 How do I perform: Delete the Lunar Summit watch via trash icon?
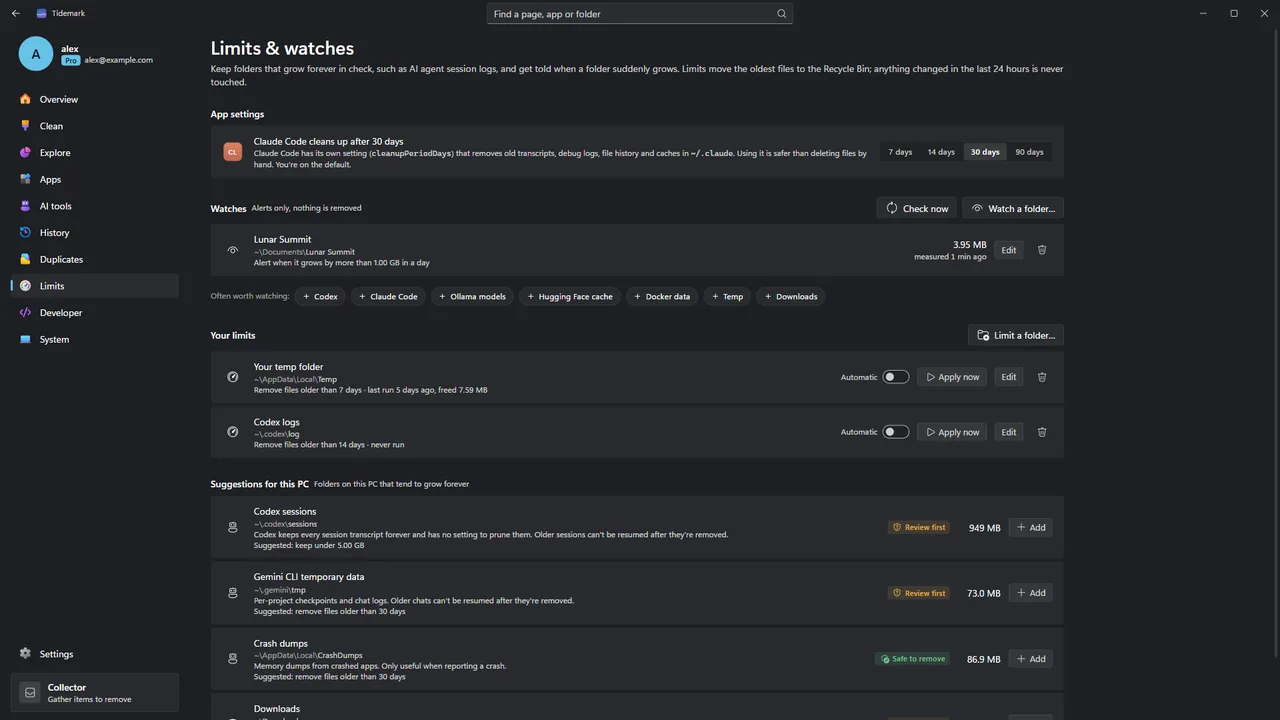point(1042,250)
